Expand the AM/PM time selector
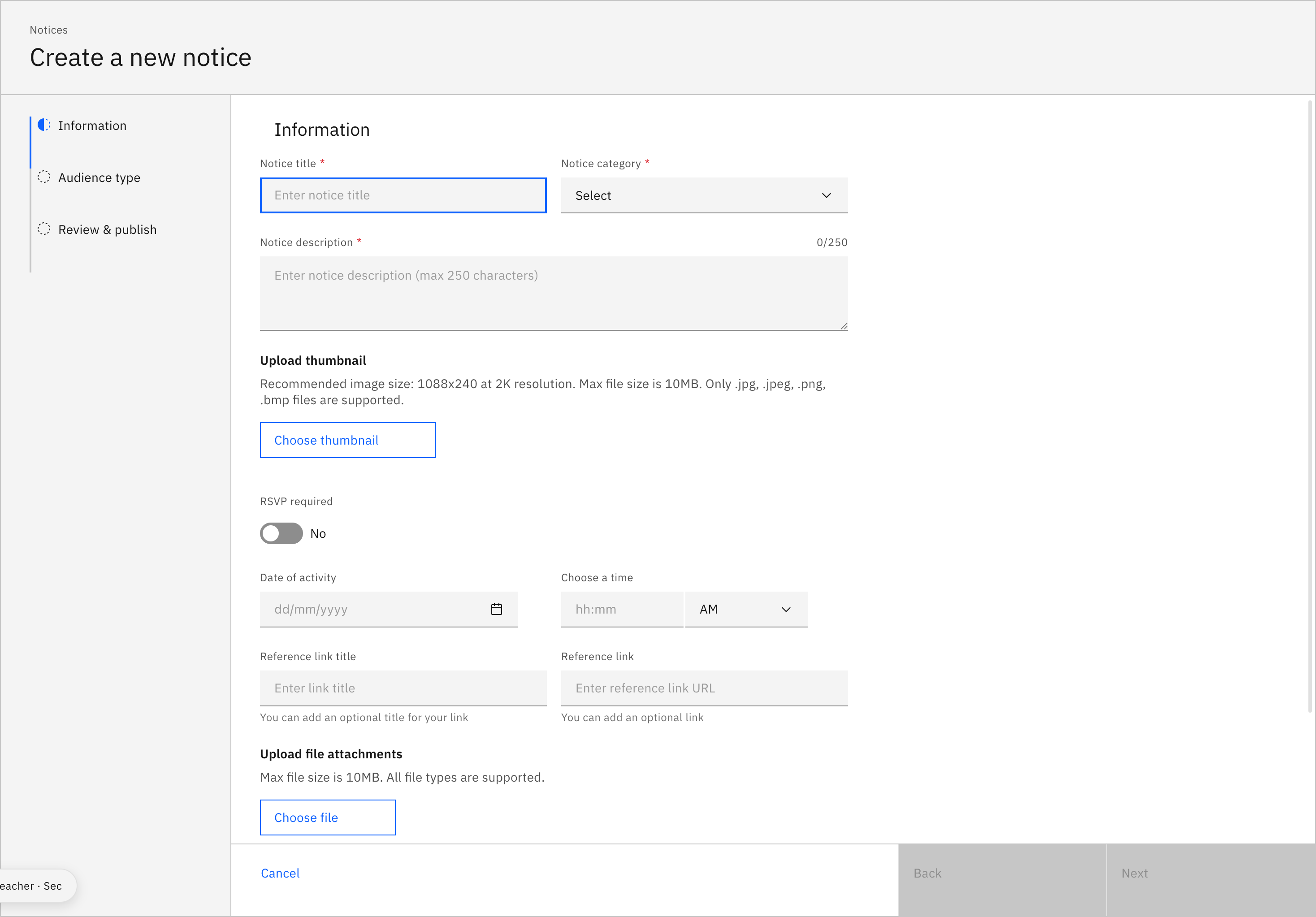This screenshot has width=1316, height=917. 746,609
